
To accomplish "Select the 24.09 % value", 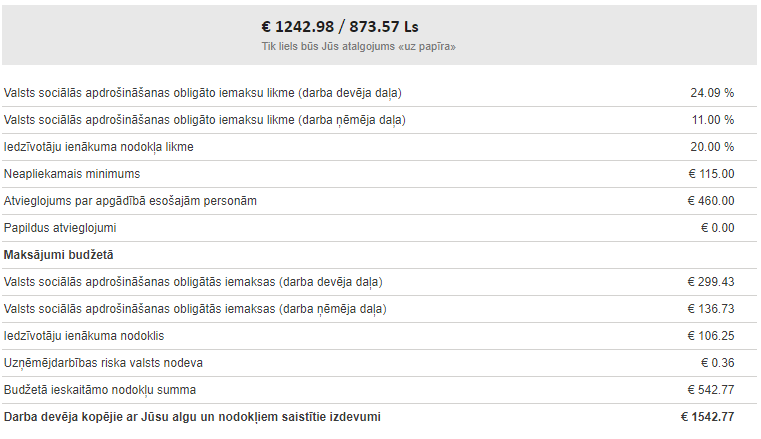I will [x=712, y=93].
